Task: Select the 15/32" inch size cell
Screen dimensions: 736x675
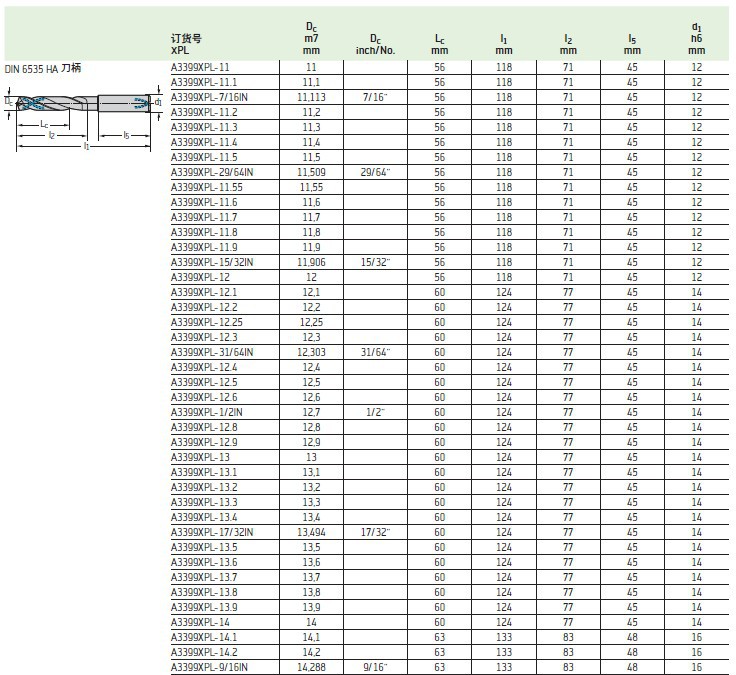Action: (375, 262)
